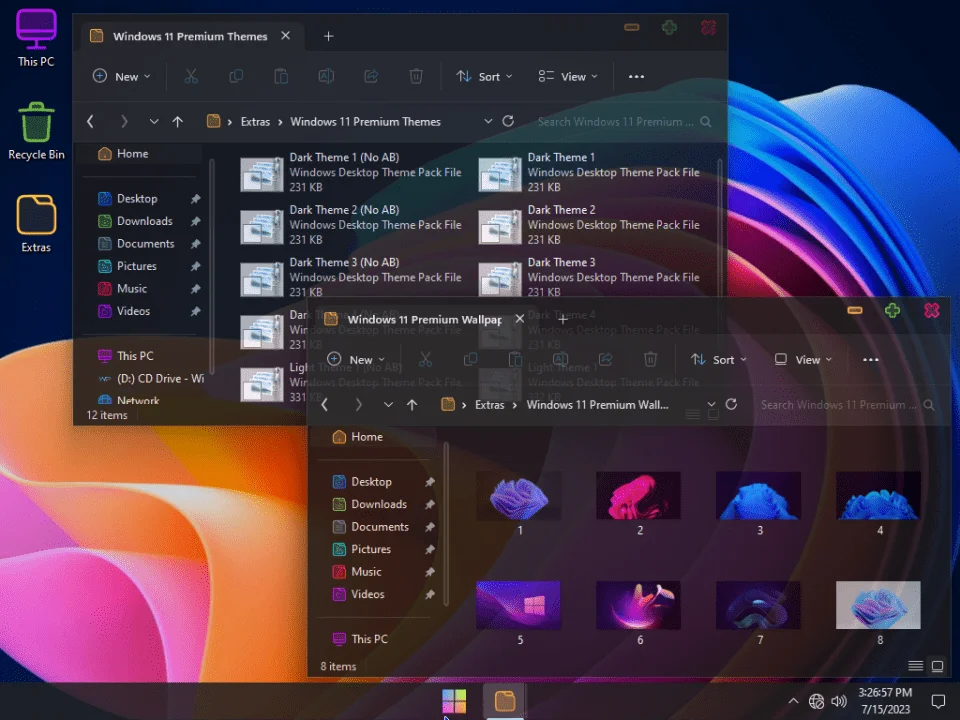
Task: Click Rename icon in Themes window toolbar
Action: coord(326,77)
